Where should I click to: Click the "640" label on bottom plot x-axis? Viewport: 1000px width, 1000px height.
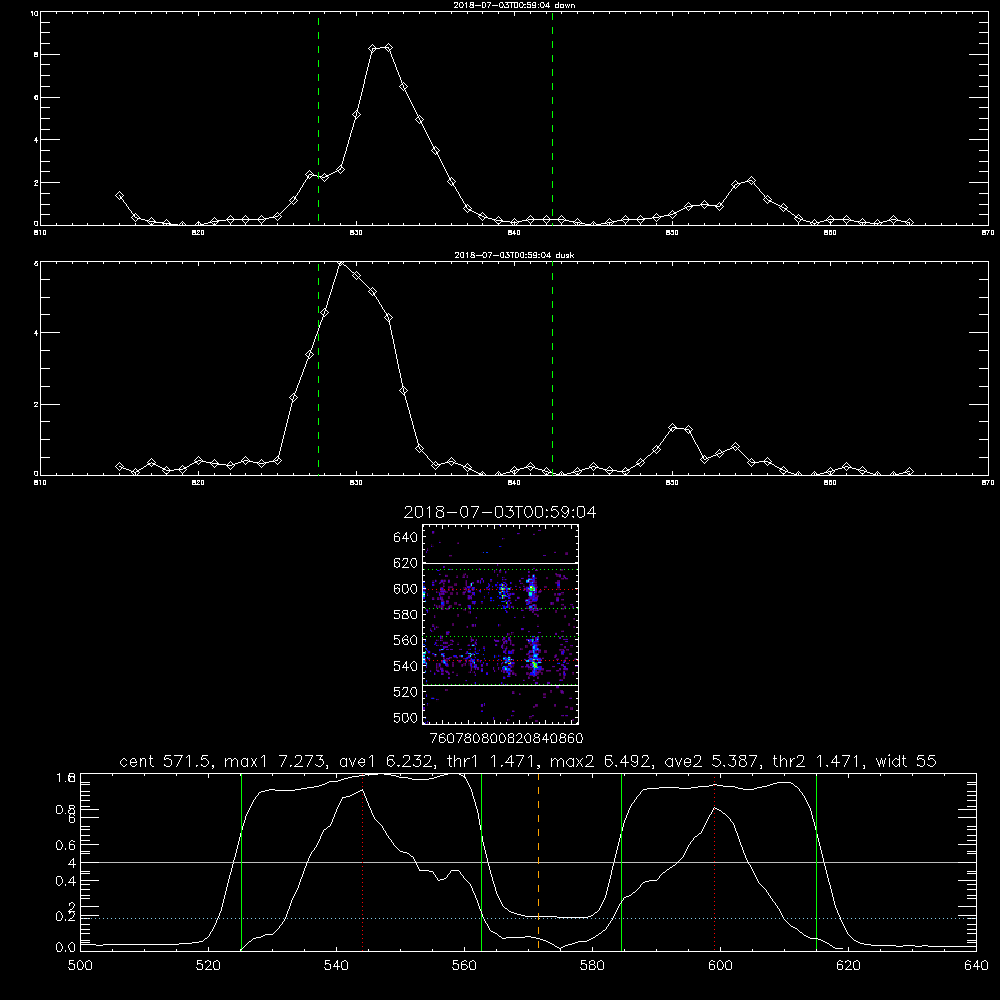(x=976, y=965)
